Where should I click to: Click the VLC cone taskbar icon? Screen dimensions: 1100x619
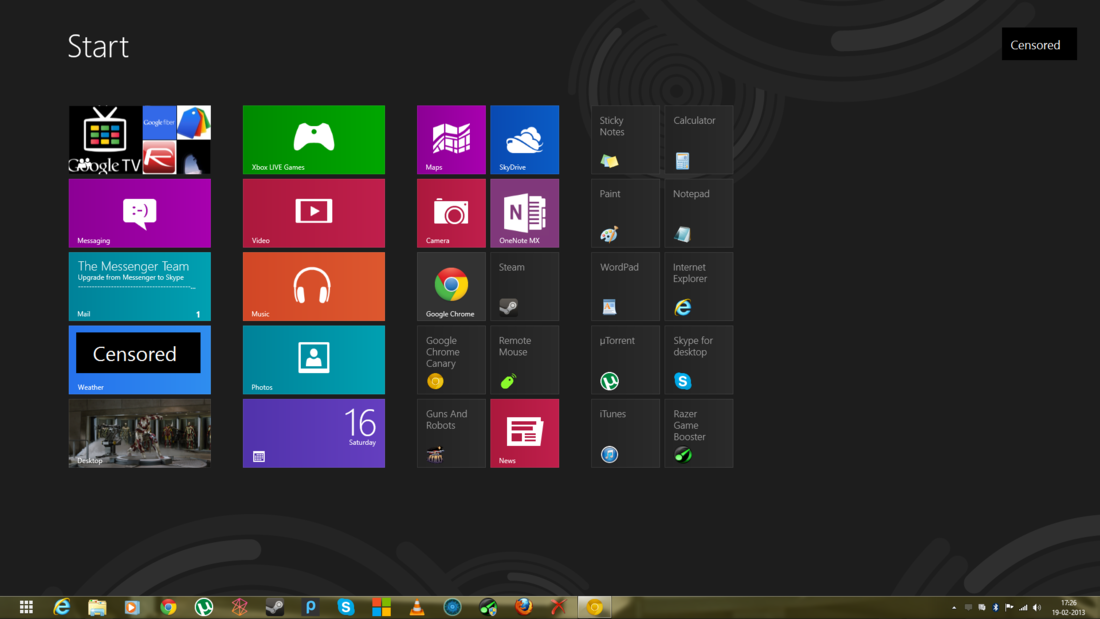point(417,607)
